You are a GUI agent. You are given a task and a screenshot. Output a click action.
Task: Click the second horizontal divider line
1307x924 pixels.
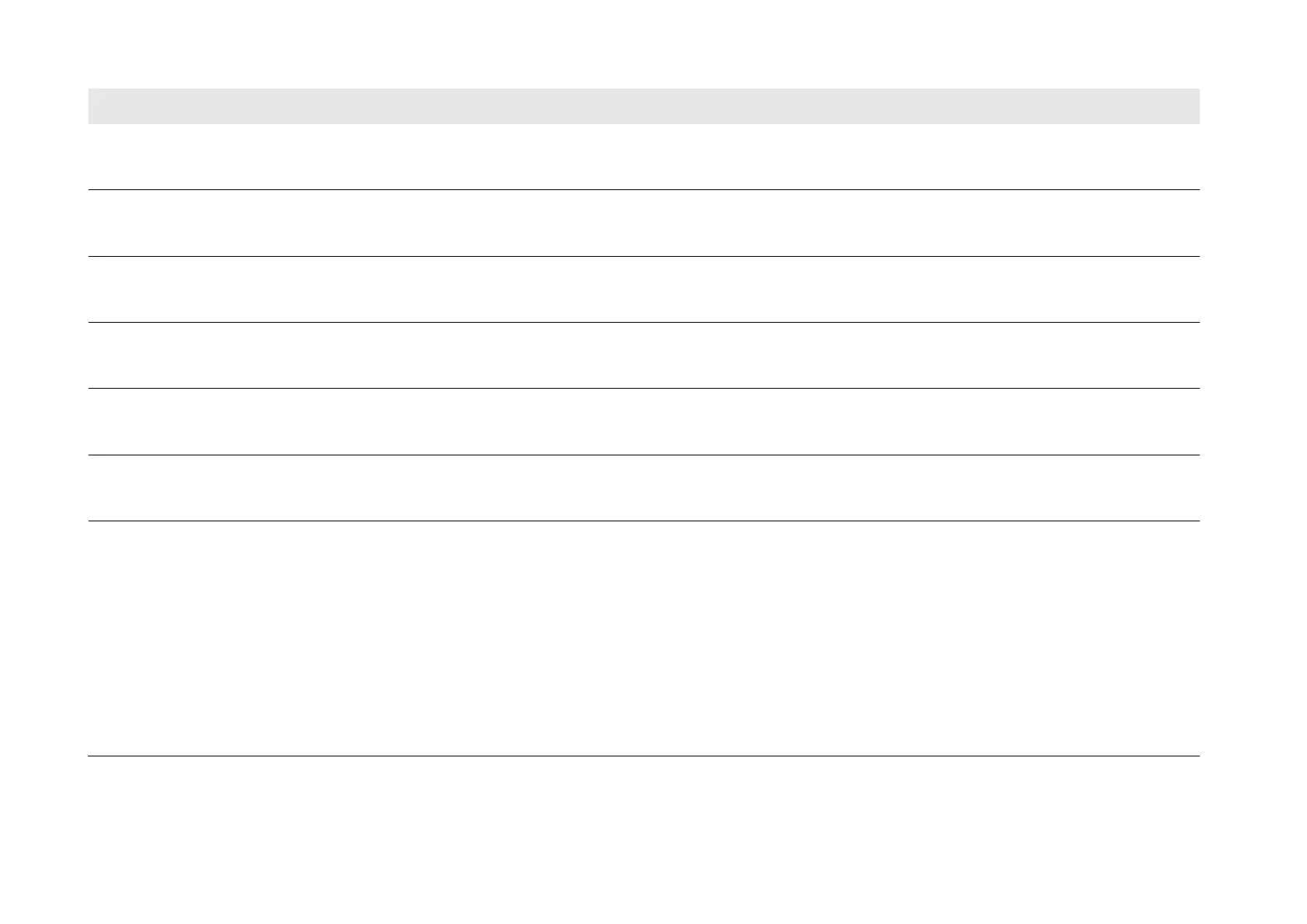(x=643, y=256)
